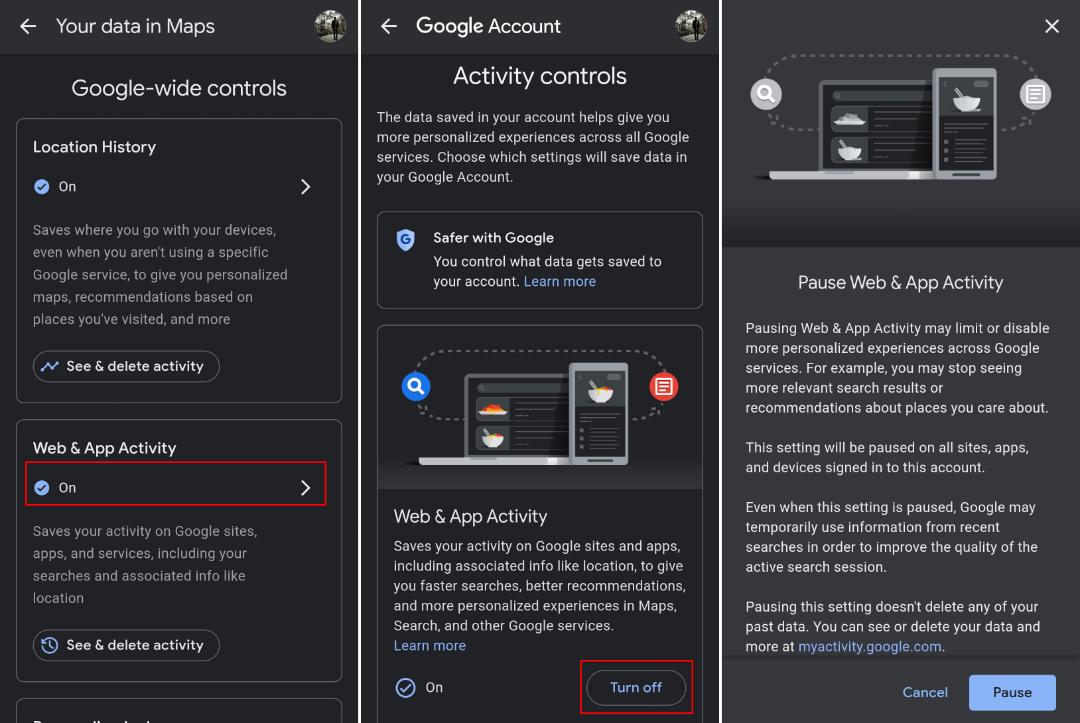Click the gray search icon in Pause dialog illustration
This screenshot has width=1080, height=723.
point(766,94)
